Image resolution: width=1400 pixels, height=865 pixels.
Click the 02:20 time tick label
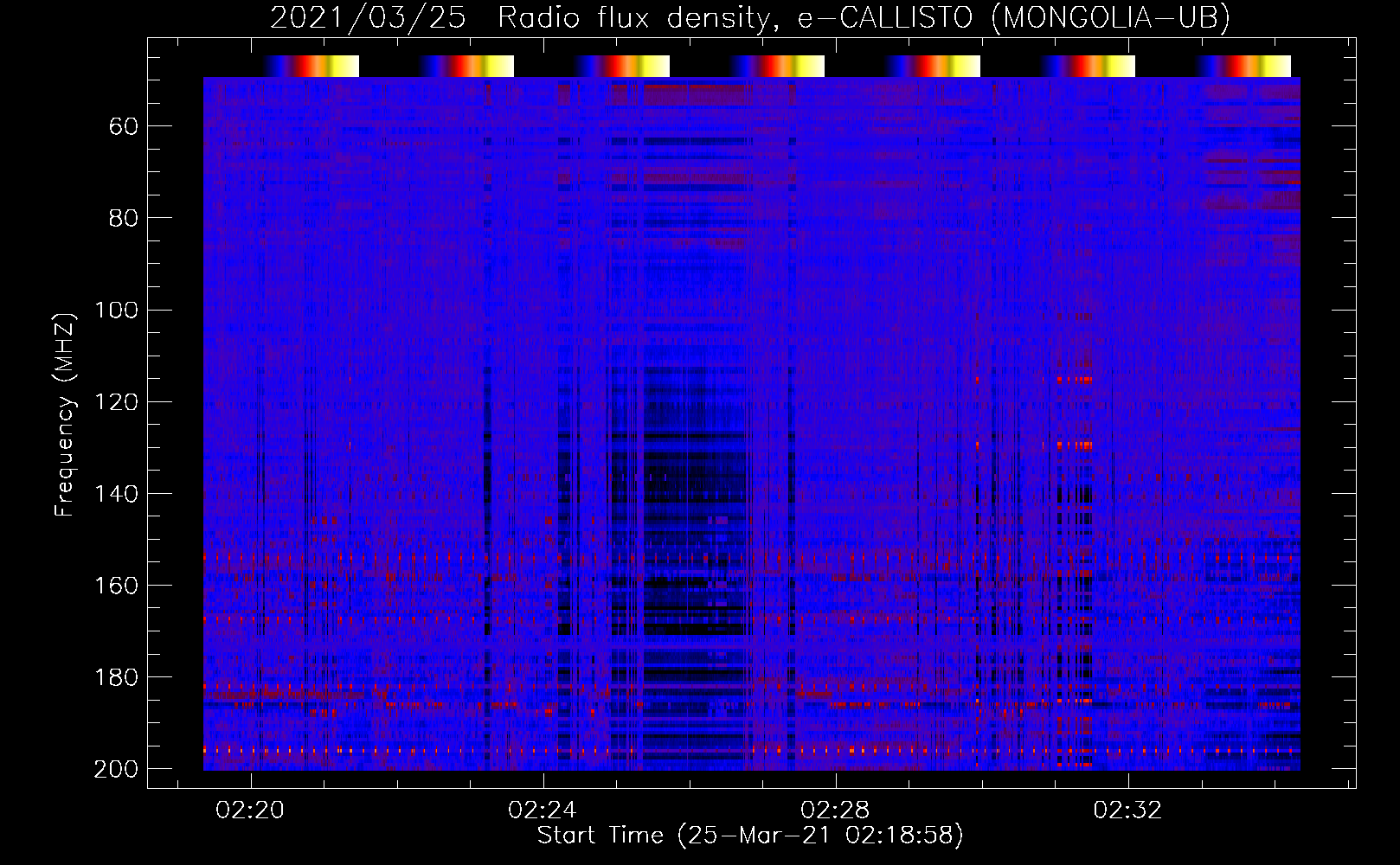coord(251,811)
